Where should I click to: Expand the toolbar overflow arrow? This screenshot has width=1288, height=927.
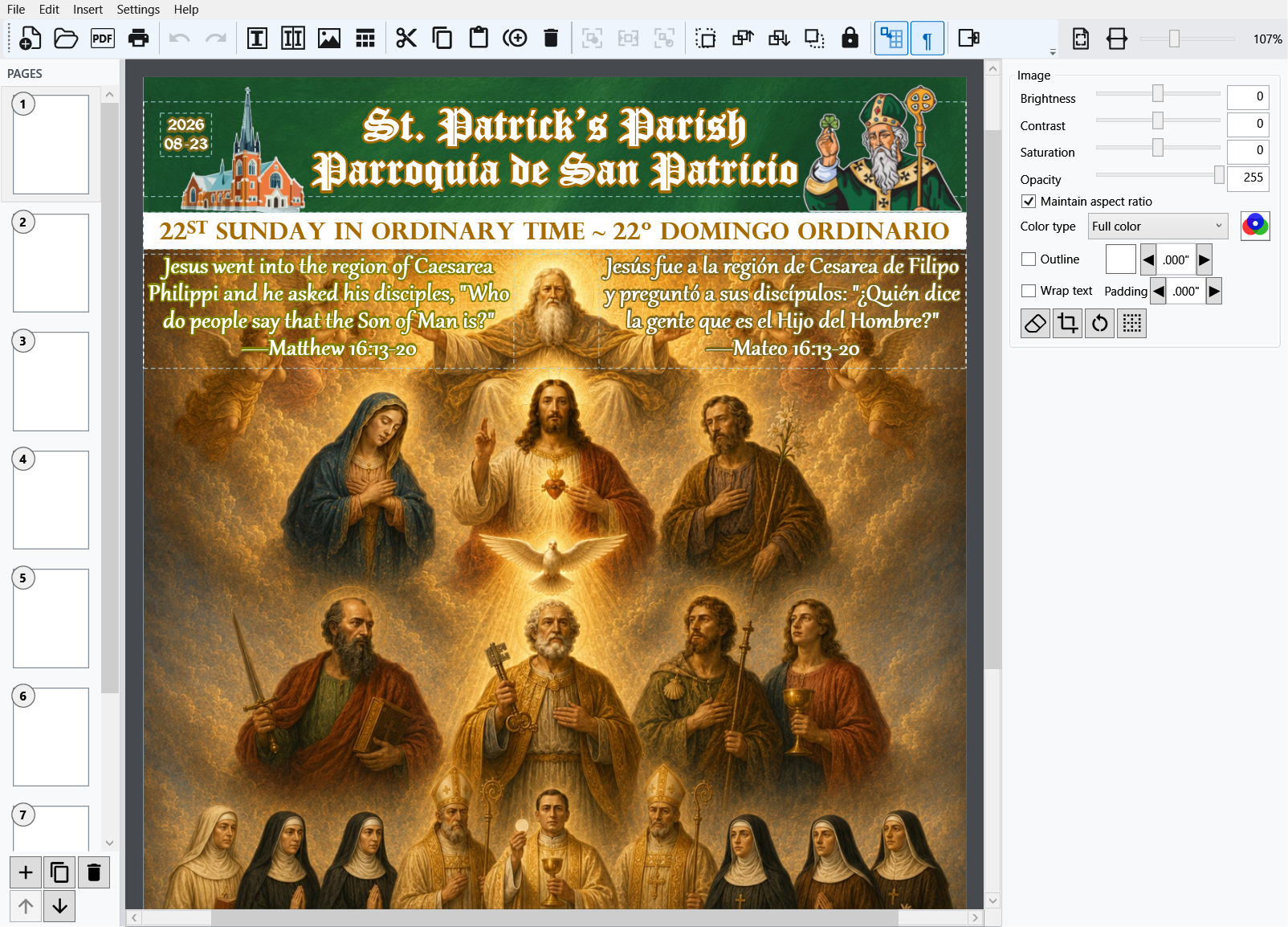pyautogui.click(x=1053, y=52)
